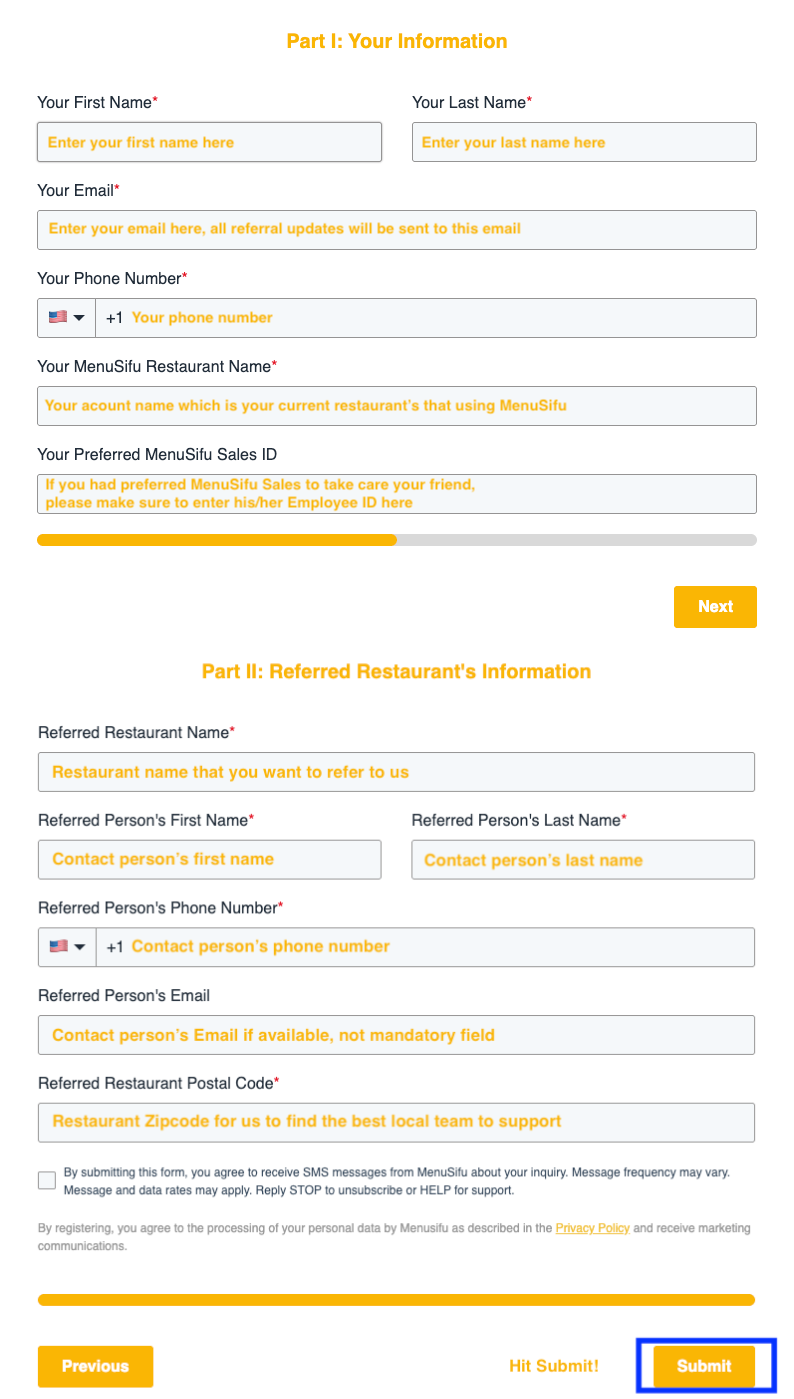Click the Your MenuSifu Restaurant Name field

pyautogui.click(x=397, y=406)
